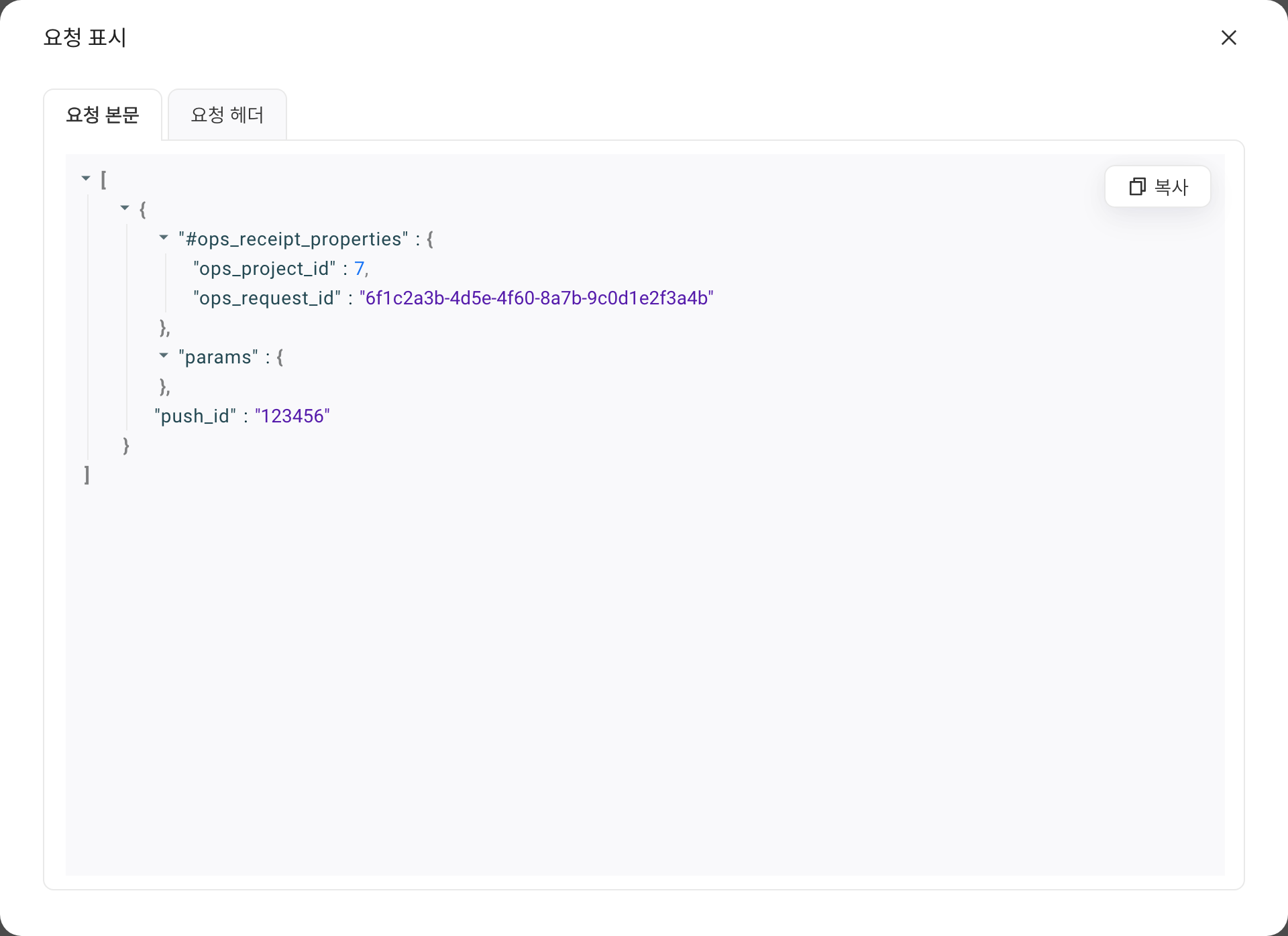Select the "push_id" key text
Screen dimensions: 1288x936
[195, 416]
